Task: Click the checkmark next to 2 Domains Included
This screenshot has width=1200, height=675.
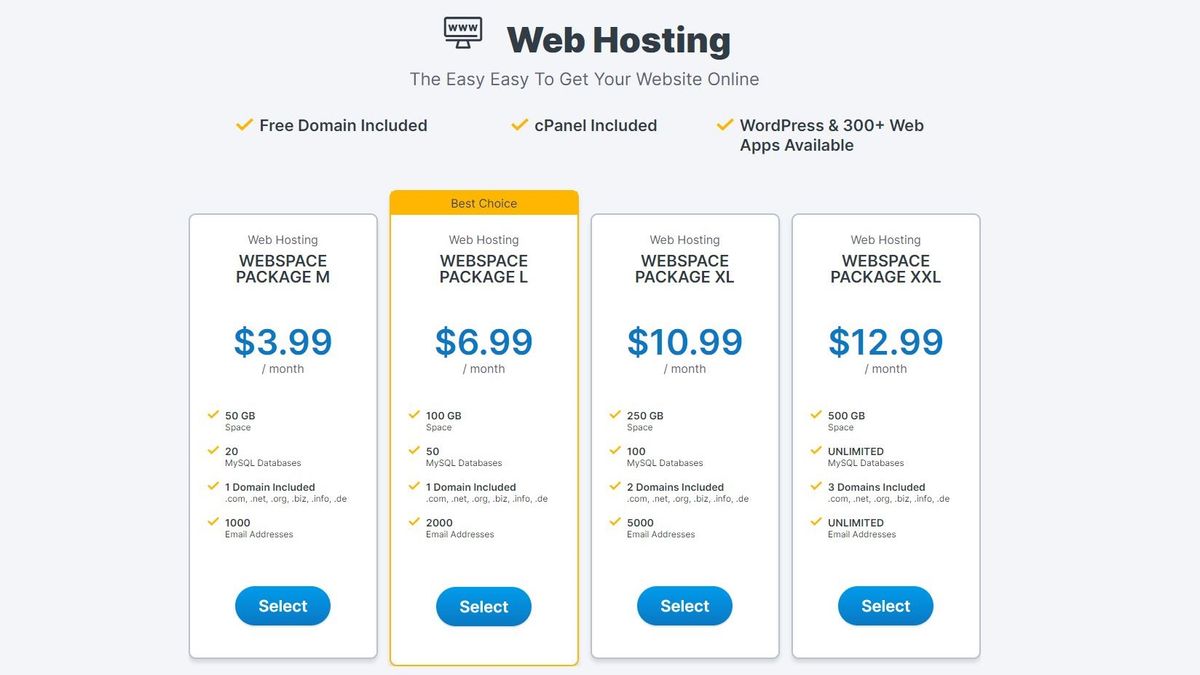Action: (615, 486)
